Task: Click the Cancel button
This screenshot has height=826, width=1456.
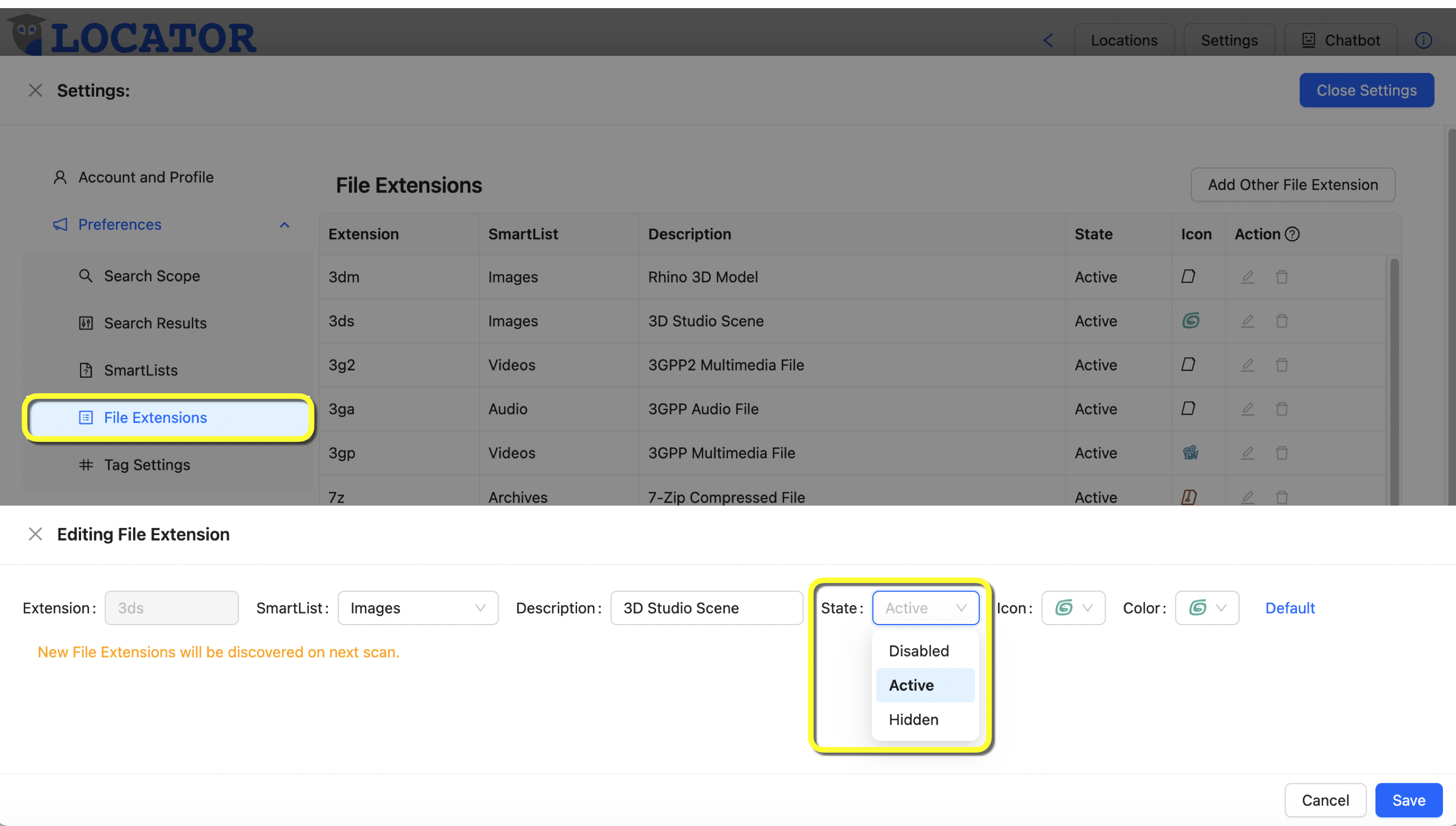Action: [x=1325, y=800]
